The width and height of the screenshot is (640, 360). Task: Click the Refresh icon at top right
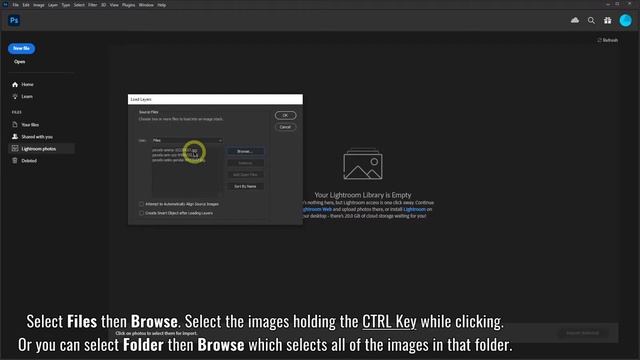pyautogui.click(x=599, y=40)
